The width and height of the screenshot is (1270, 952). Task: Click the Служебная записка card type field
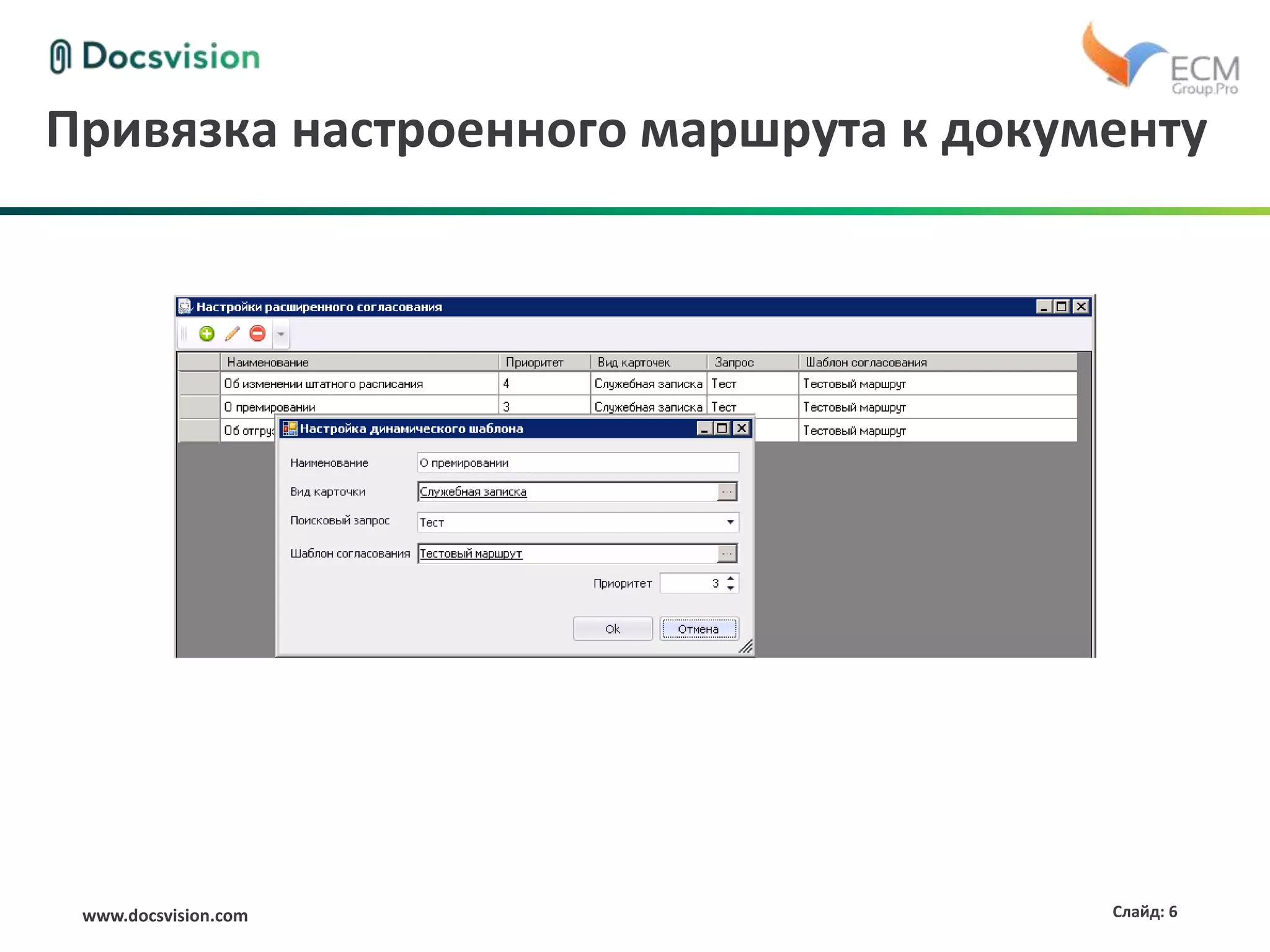(x=567, y=492)
